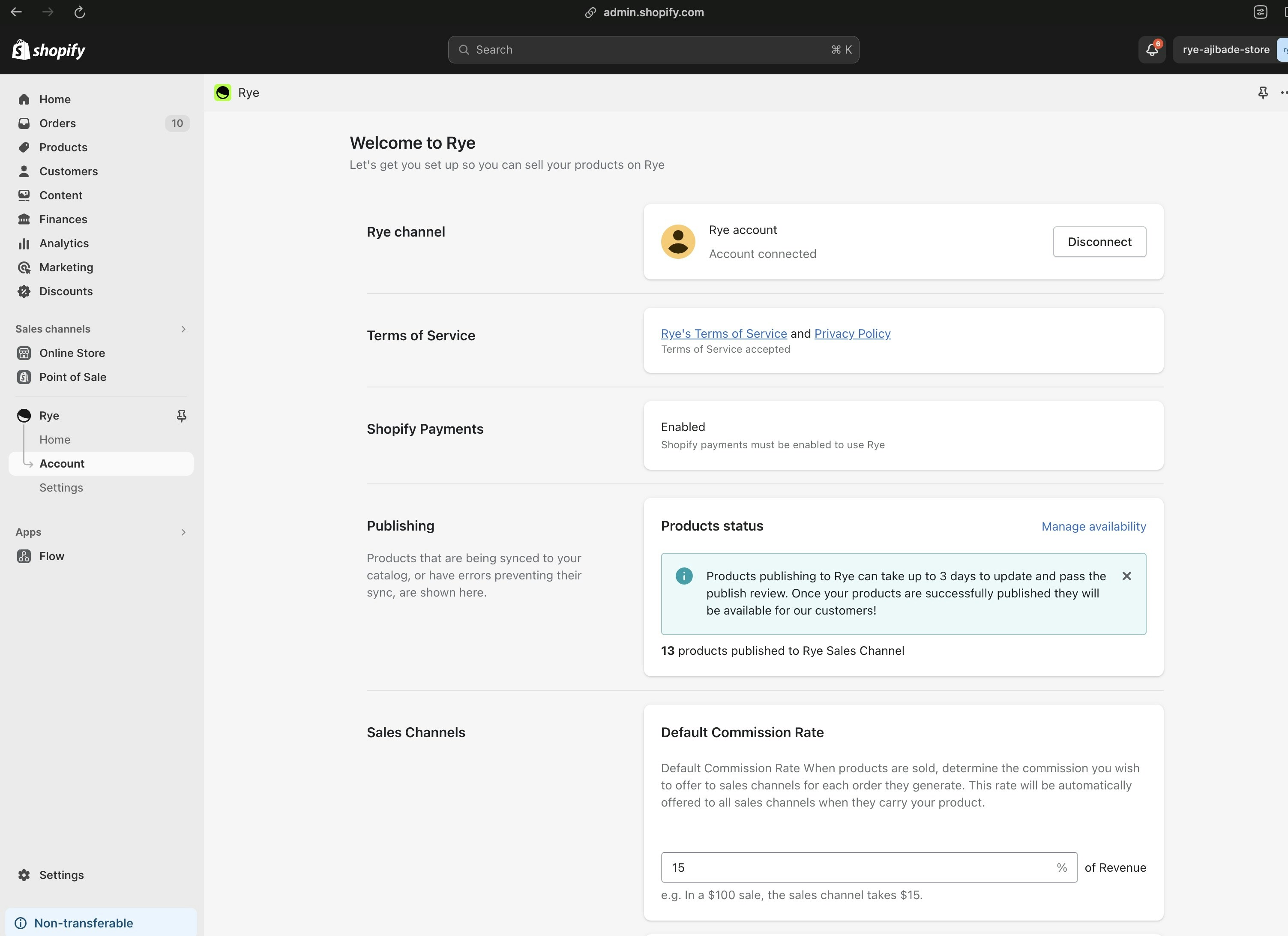Click the 'Account connected' status text
The image size is (1288, 936).
[763, 254]
